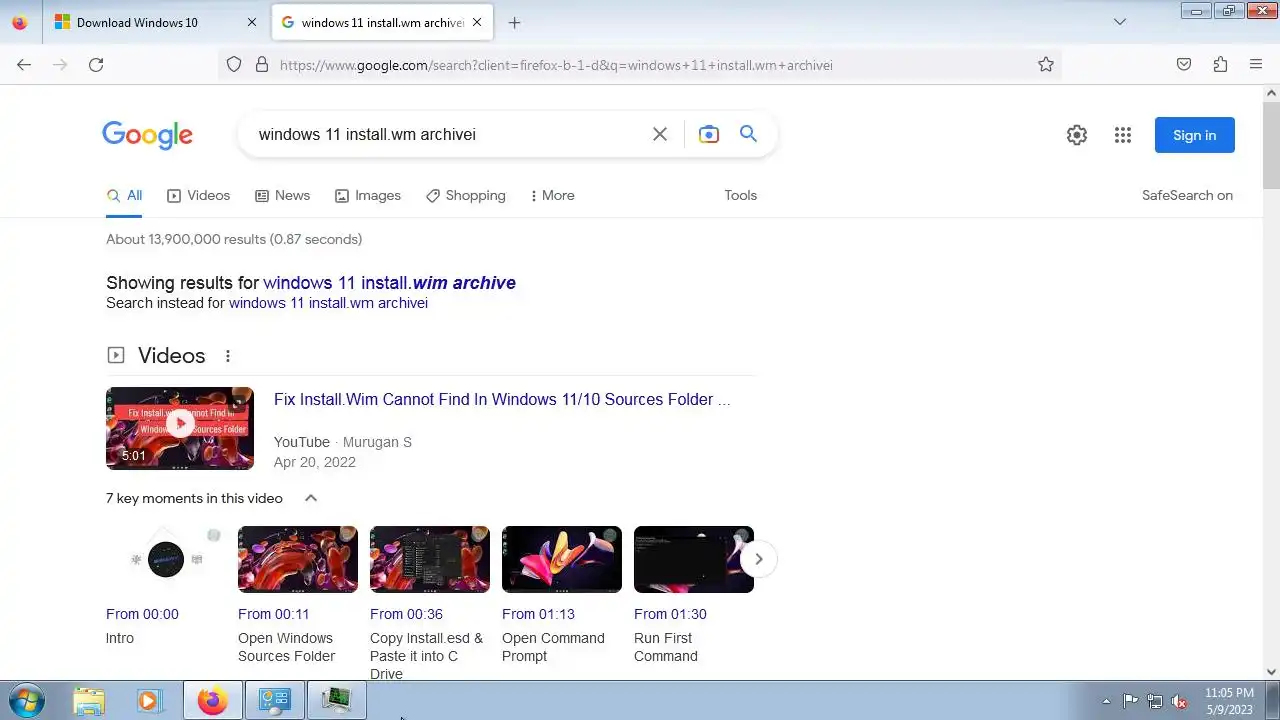The height and width of the screenshot is (720, 1280).
Task: Select the All results tab
Action: [x=125, y=196]
